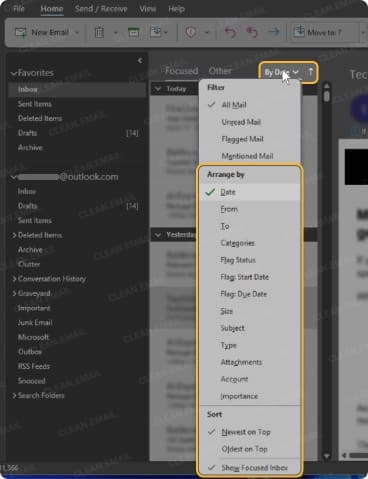Toggle Show Focused Inbox option
368x479 pixels.
pyautogui.click(x=249, y=468)
